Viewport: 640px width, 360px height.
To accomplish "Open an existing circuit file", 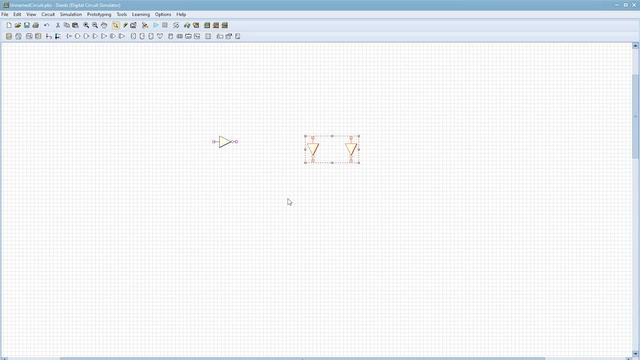I will 18,25.
